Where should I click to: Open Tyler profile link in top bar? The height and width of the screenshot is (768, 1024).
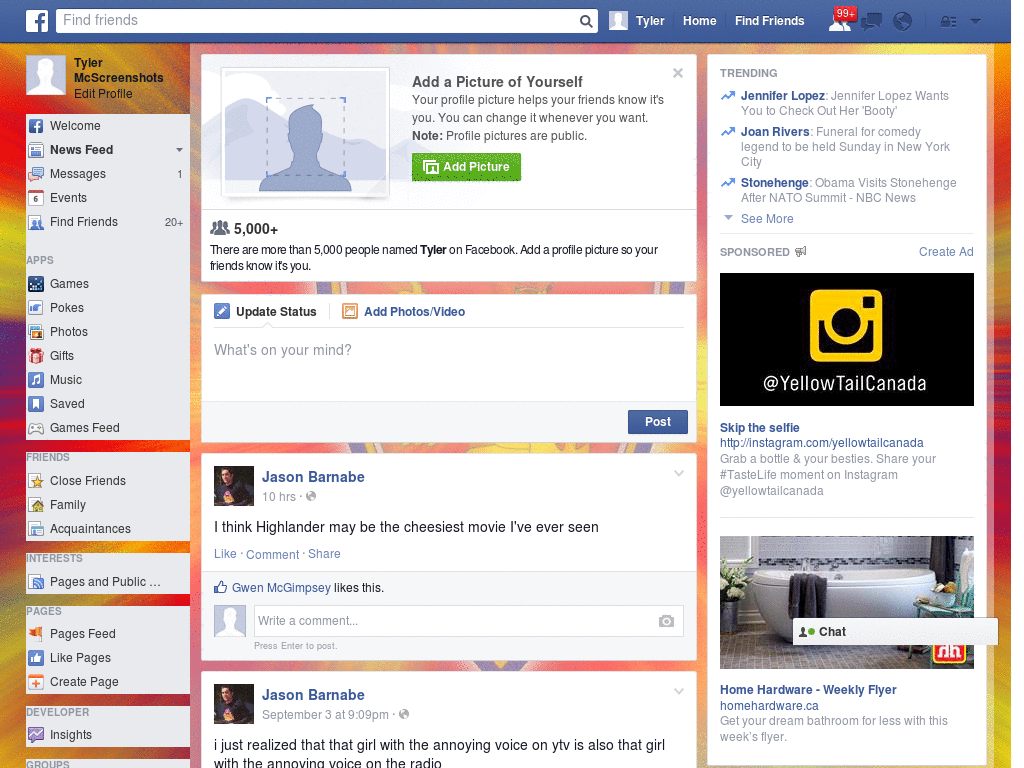(650, 21)
